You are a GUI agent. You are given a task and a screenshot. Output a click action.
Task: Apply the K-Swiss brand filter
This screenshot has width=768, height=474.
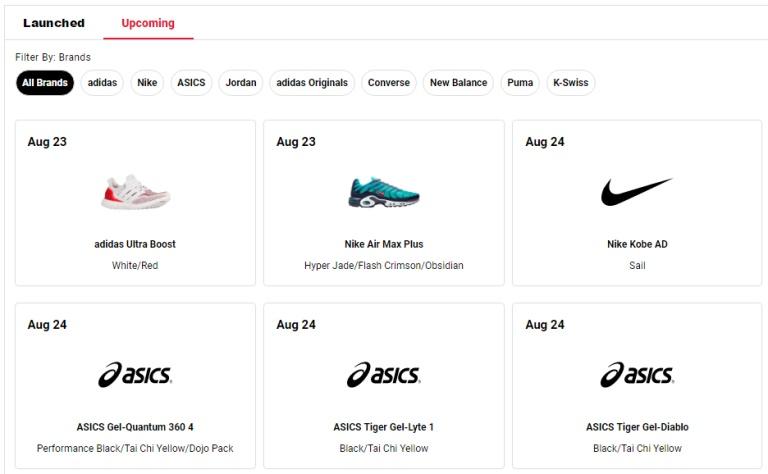click(x=571, y=83)
